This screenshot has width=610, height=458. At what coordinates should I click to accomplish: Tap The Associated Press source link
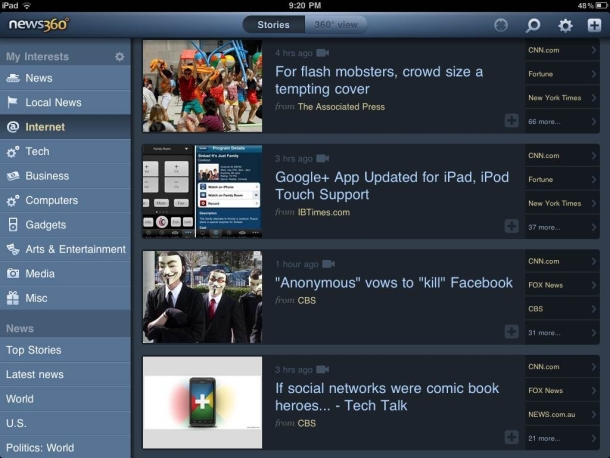pyautogui.click(x=341, y=107)
